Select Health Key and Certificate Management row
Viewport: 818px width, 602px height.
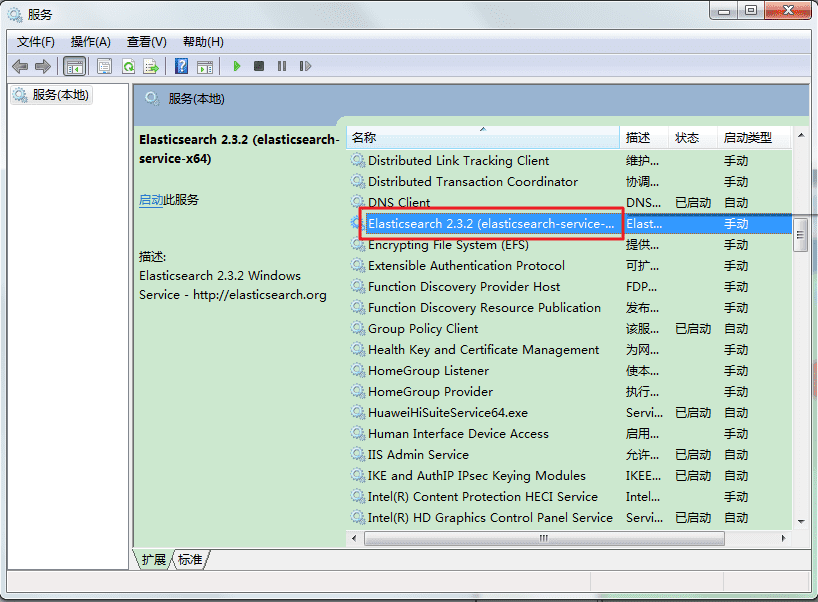point(569,350)
